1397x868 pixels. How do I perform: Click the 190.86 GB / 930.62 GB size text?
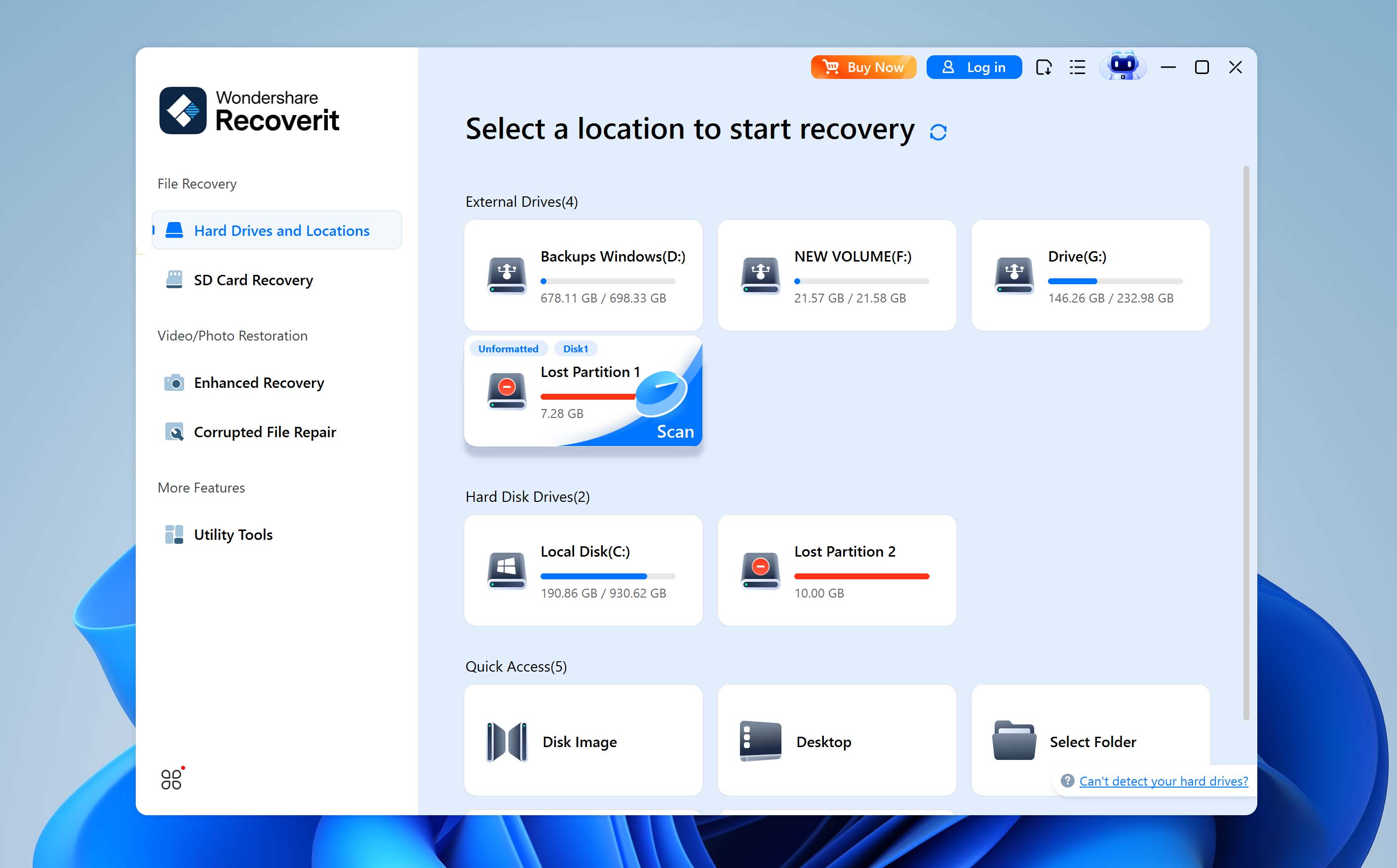[x=603, y=593]
